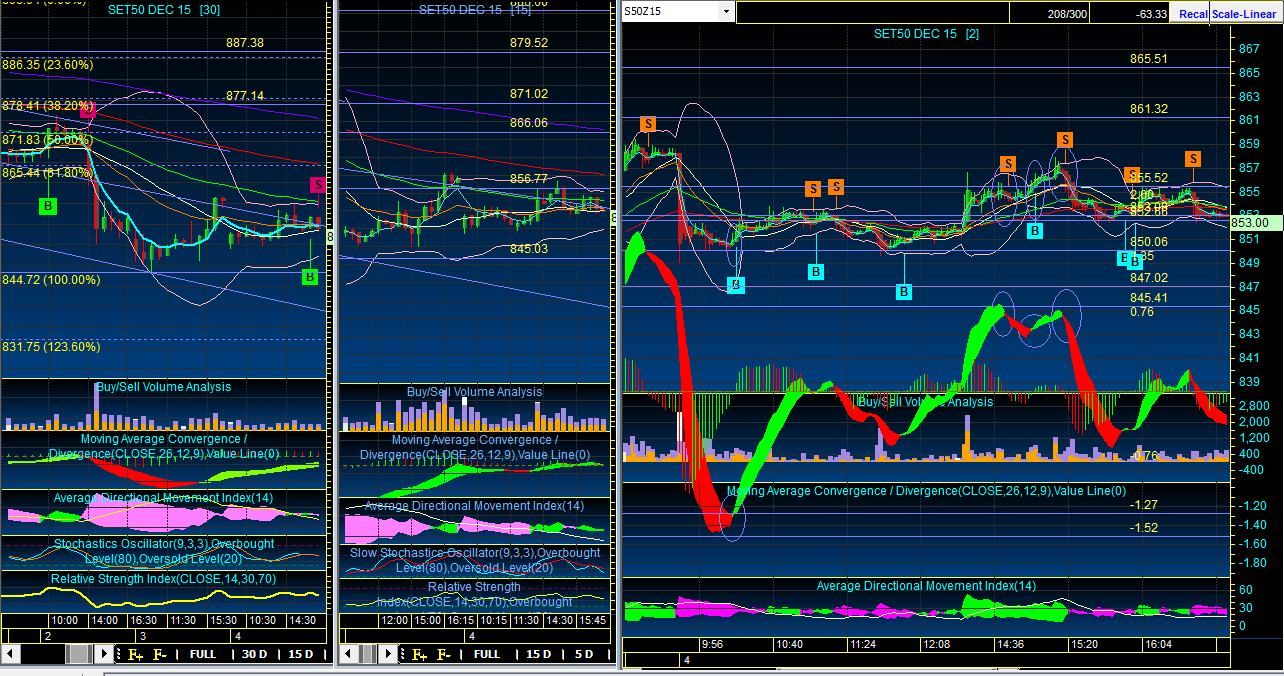Click right scroll arrow under the 30-minute chart
The image size is (1284, 676).
click(104, 654)
